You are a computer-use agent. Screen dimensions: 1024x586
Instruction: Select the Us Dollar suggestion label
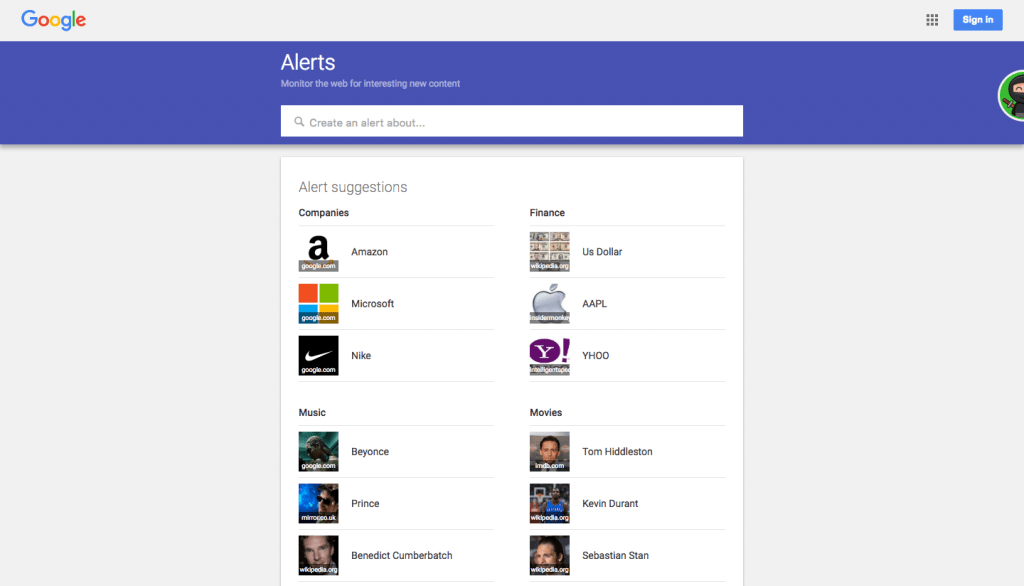(602, 252)
